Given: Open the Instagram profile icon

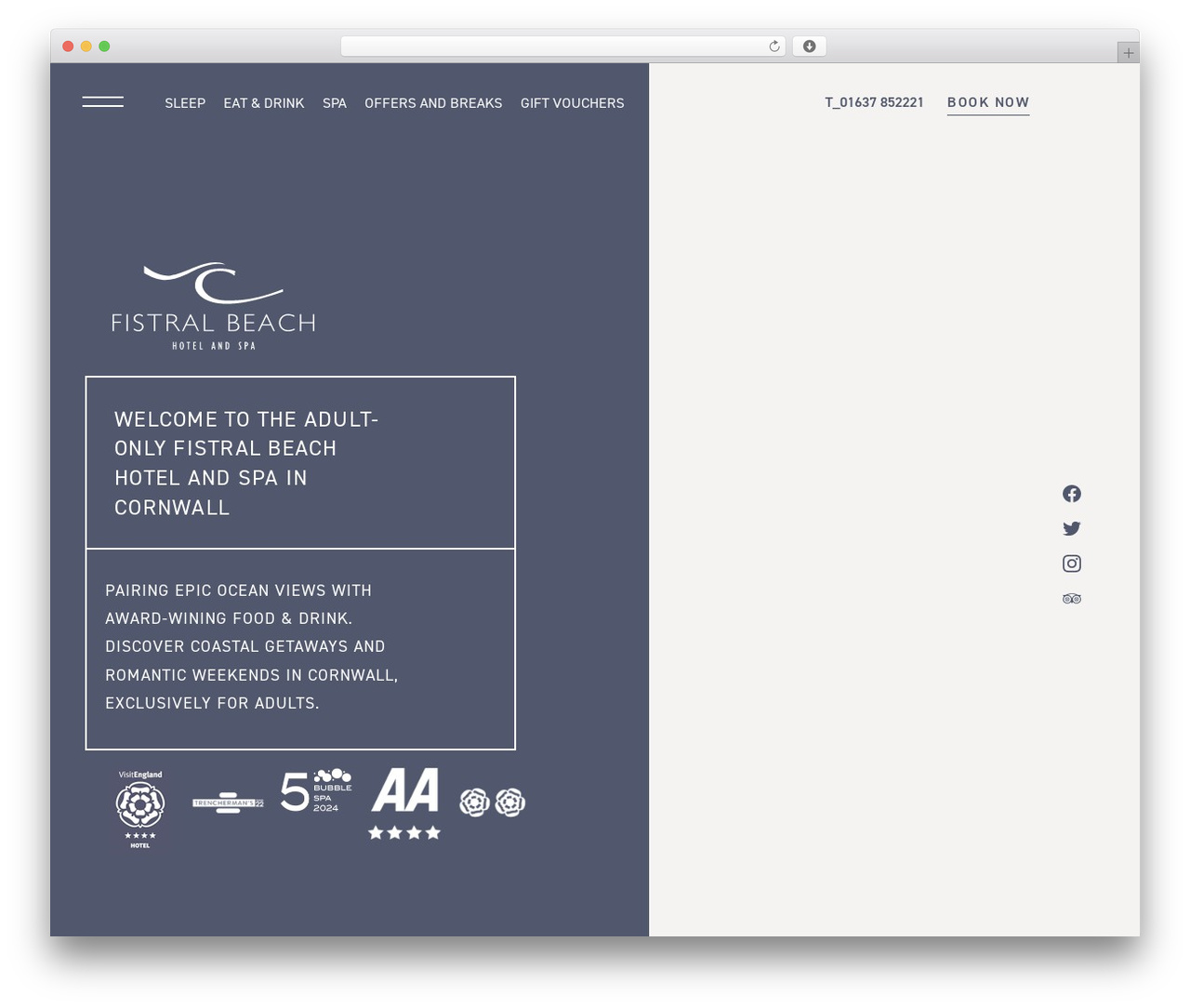Looking at the screenshot, I should [1072, 564].
